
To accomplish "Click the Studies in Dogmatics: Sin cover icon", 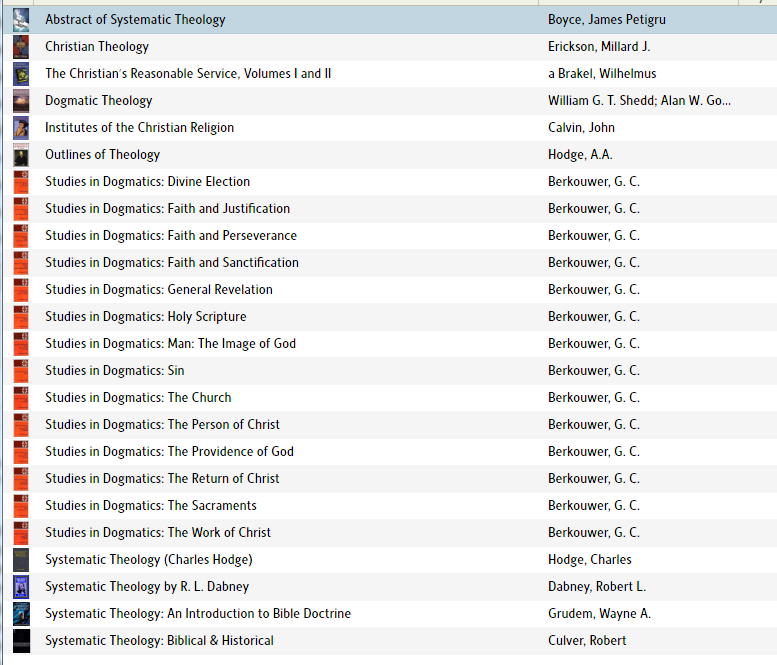I will (21, 371).
